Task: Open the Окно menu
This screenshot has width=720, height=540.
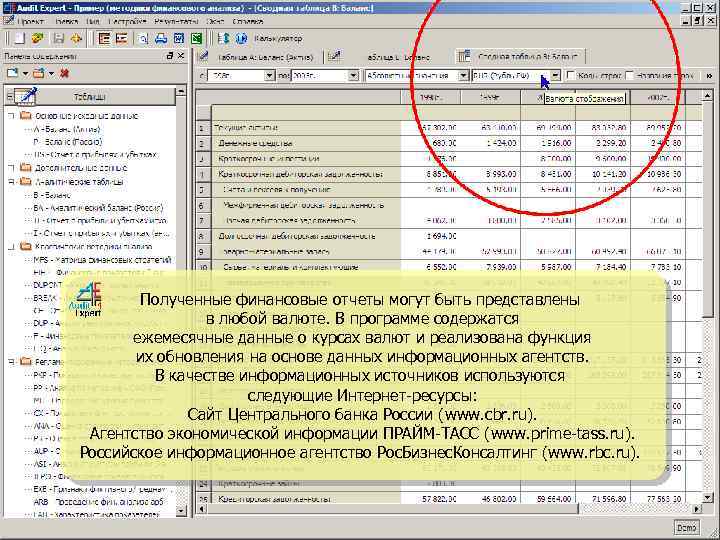Action: 215,21
